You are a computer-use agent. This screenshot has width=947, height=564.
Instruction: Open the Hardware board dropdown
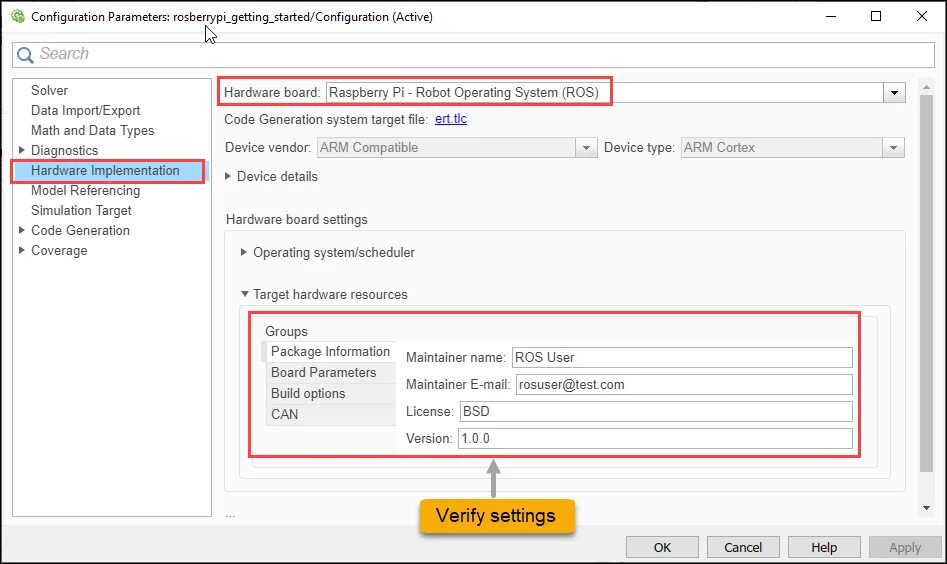tap(894, 93)
